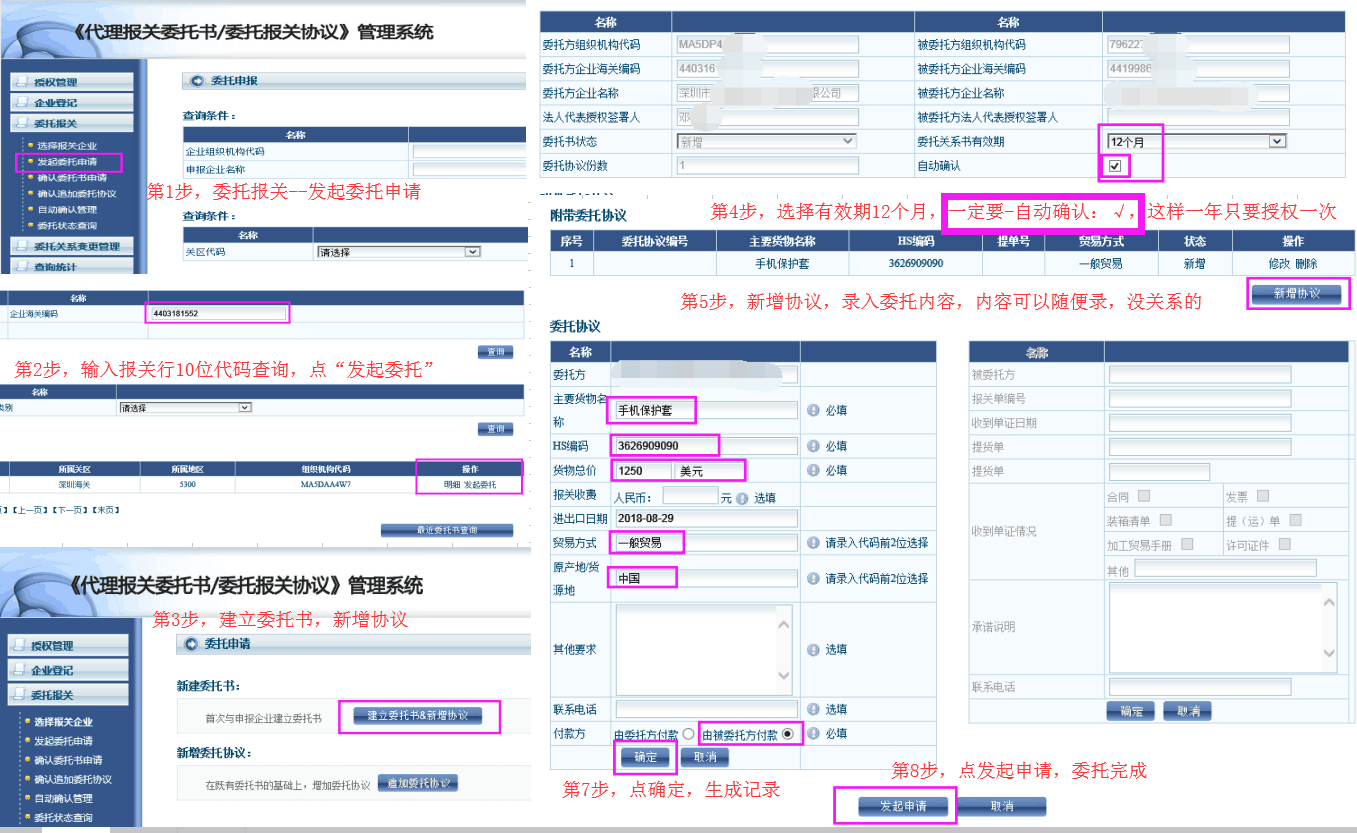Select 委托状态查询 in sidebar beside 委托申请
This screenshot has width=1357, height=833.
(x=63, y=818)
